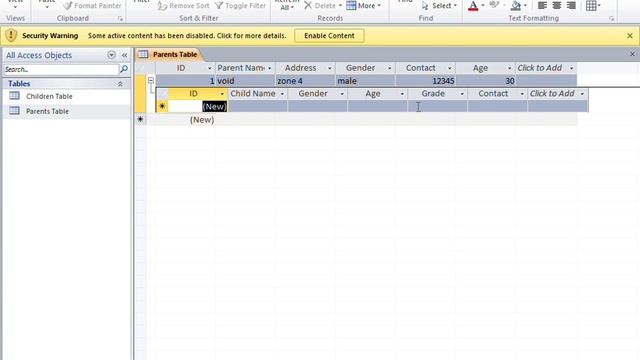Click the text highlight color icon
This screenshot has width=640, height=360.
pyautogui.click(x=494, y=5)
